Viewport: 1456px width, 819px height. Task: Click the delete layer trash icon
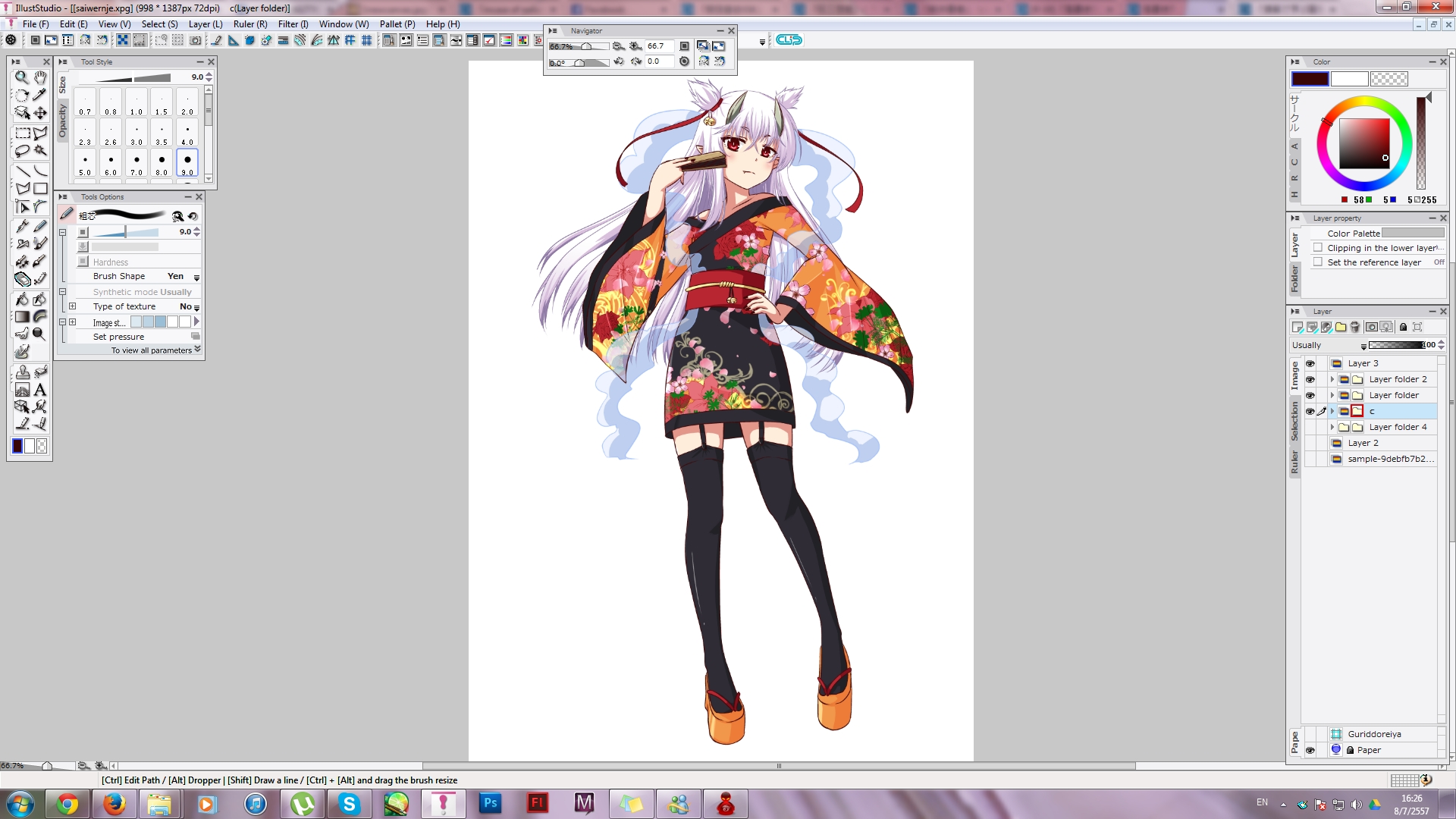[x=1355, y=327]
